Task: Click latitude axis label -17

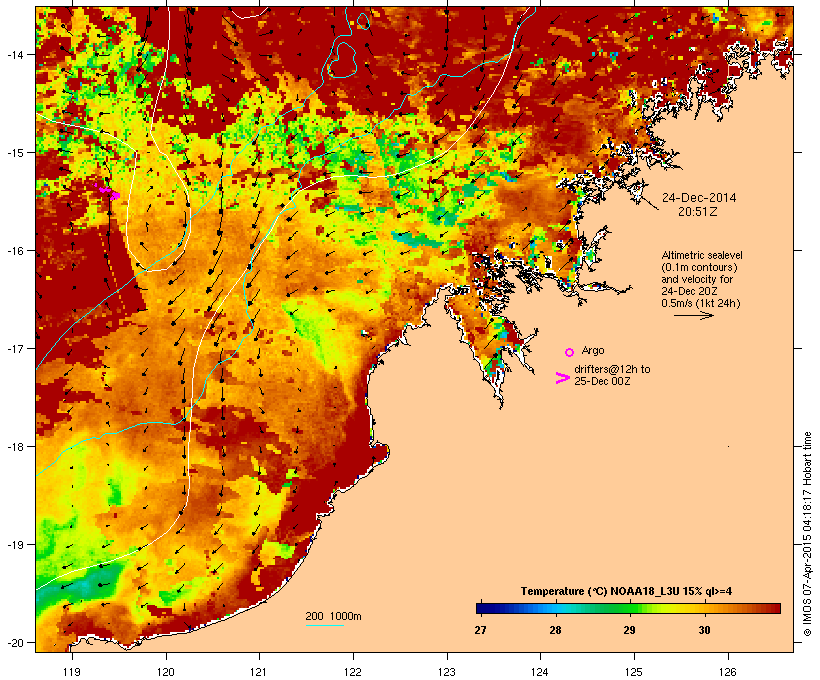Action: click(14, 348)
